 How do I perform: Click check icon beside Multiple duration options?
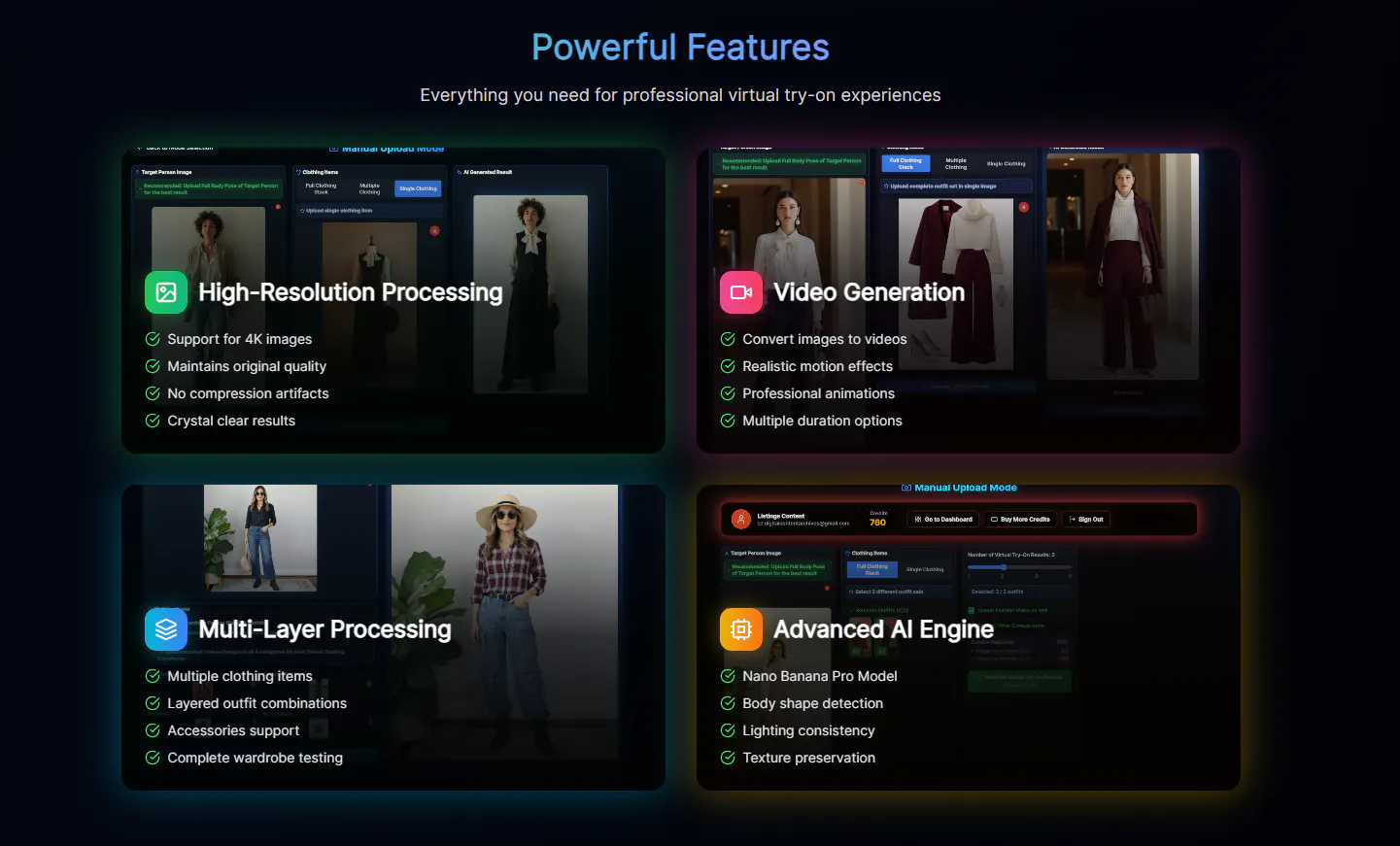click(x=728, y=421)
